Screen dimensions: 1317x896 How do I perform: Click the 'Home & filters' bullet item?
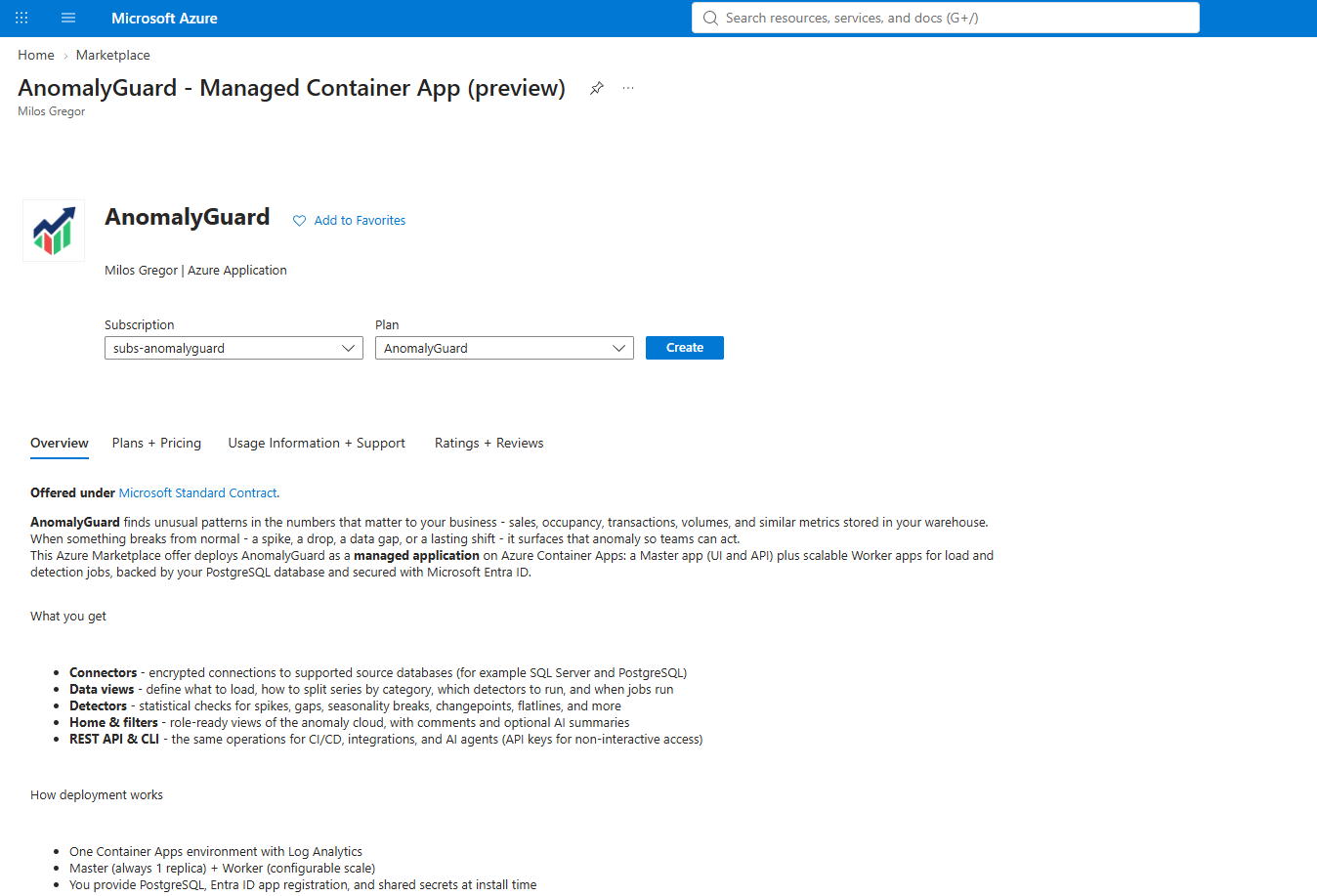point(350,722)
